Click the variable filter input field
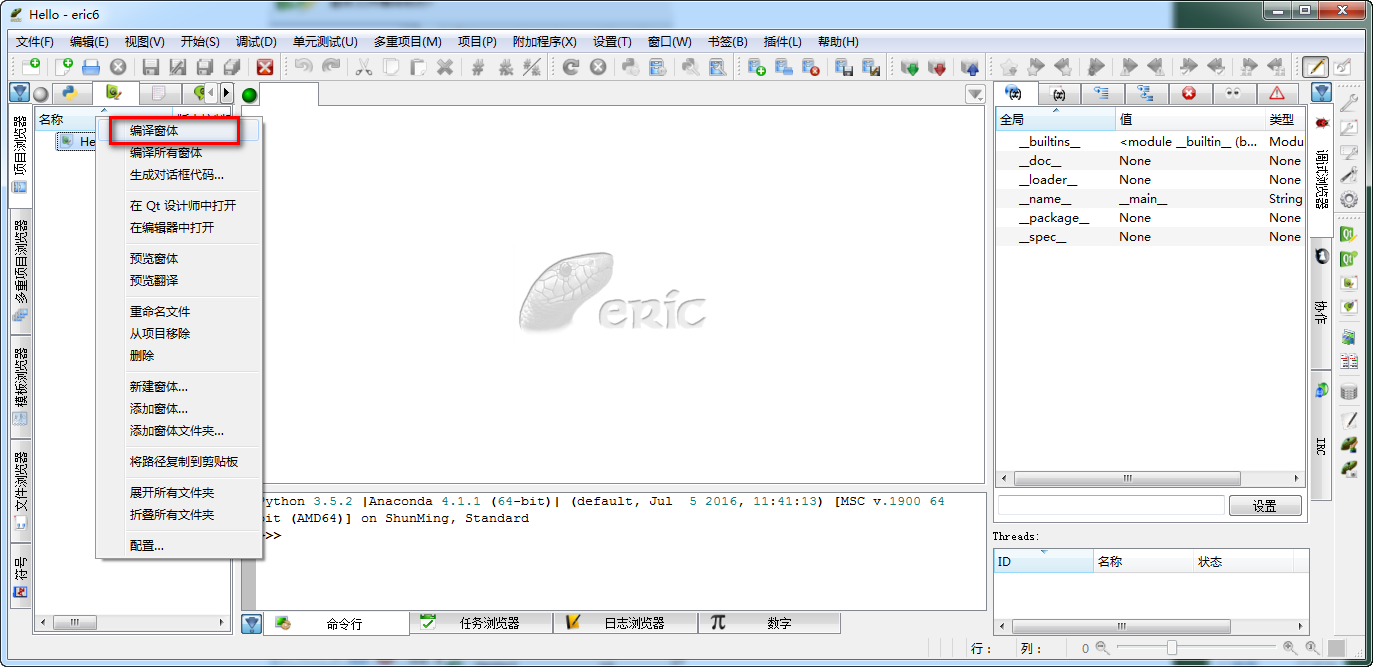 coord(1110,505)
